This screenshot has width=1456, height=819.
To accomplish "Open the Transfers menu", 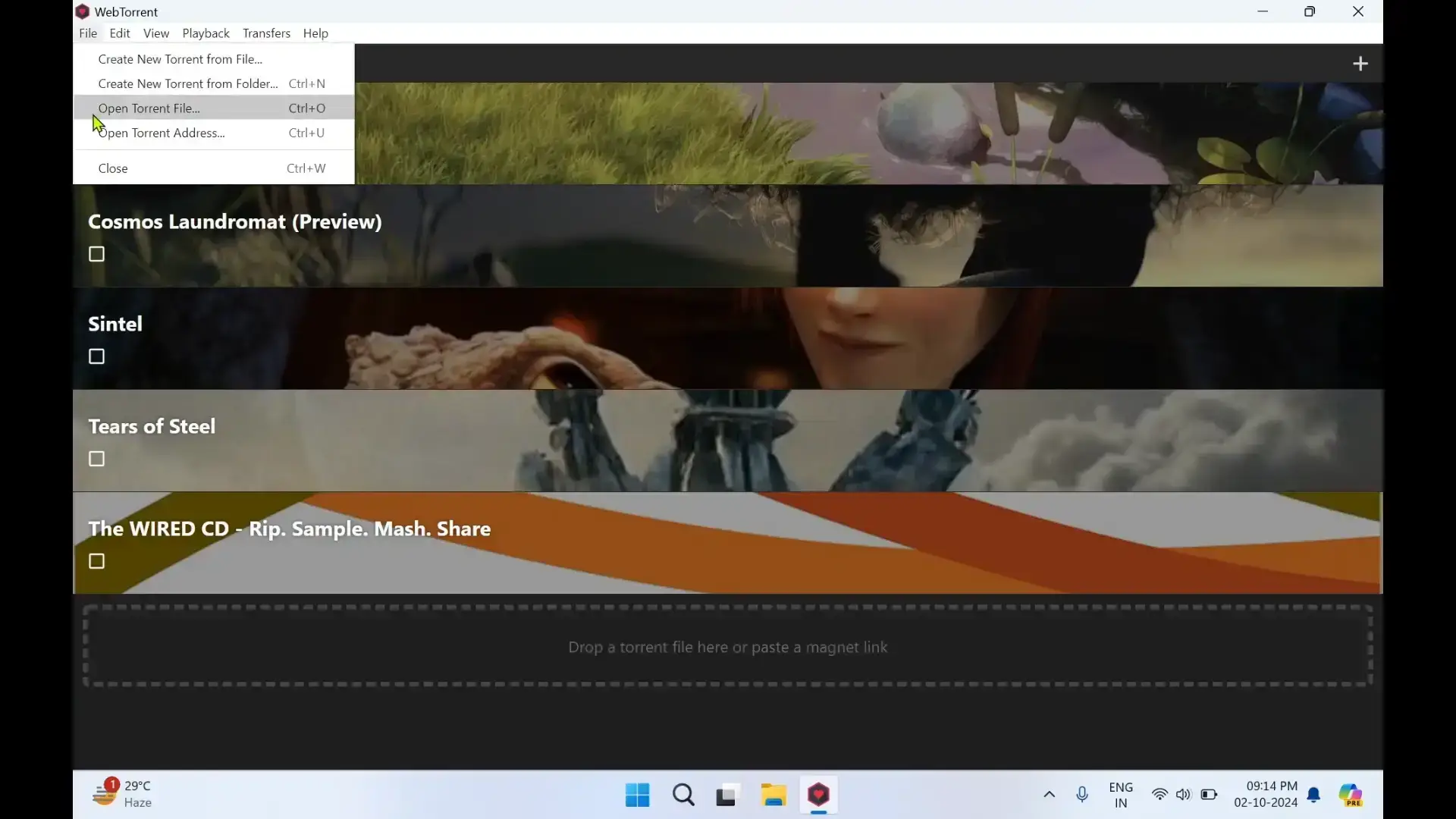I will [266, 33].
